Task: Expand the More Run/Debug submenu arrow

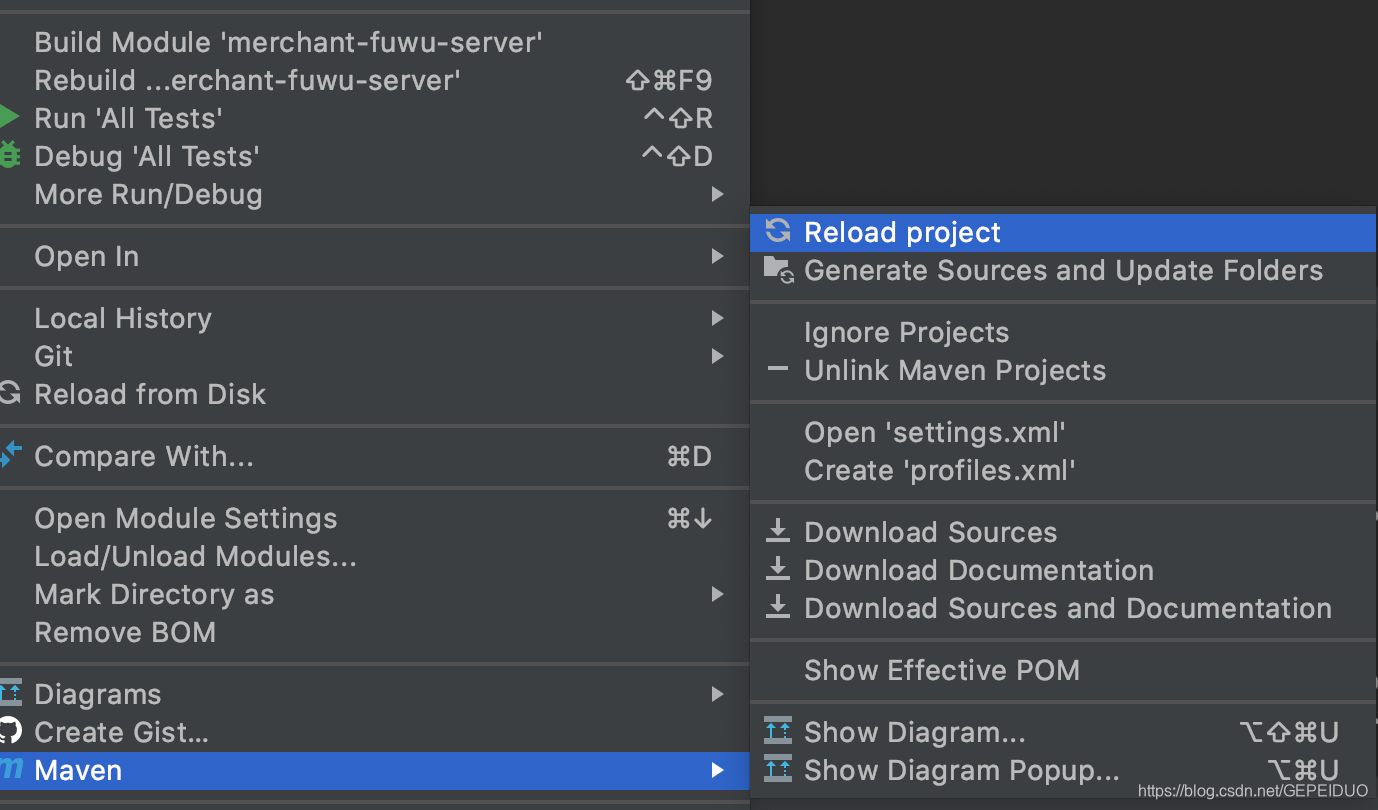Action: point(717,194)
